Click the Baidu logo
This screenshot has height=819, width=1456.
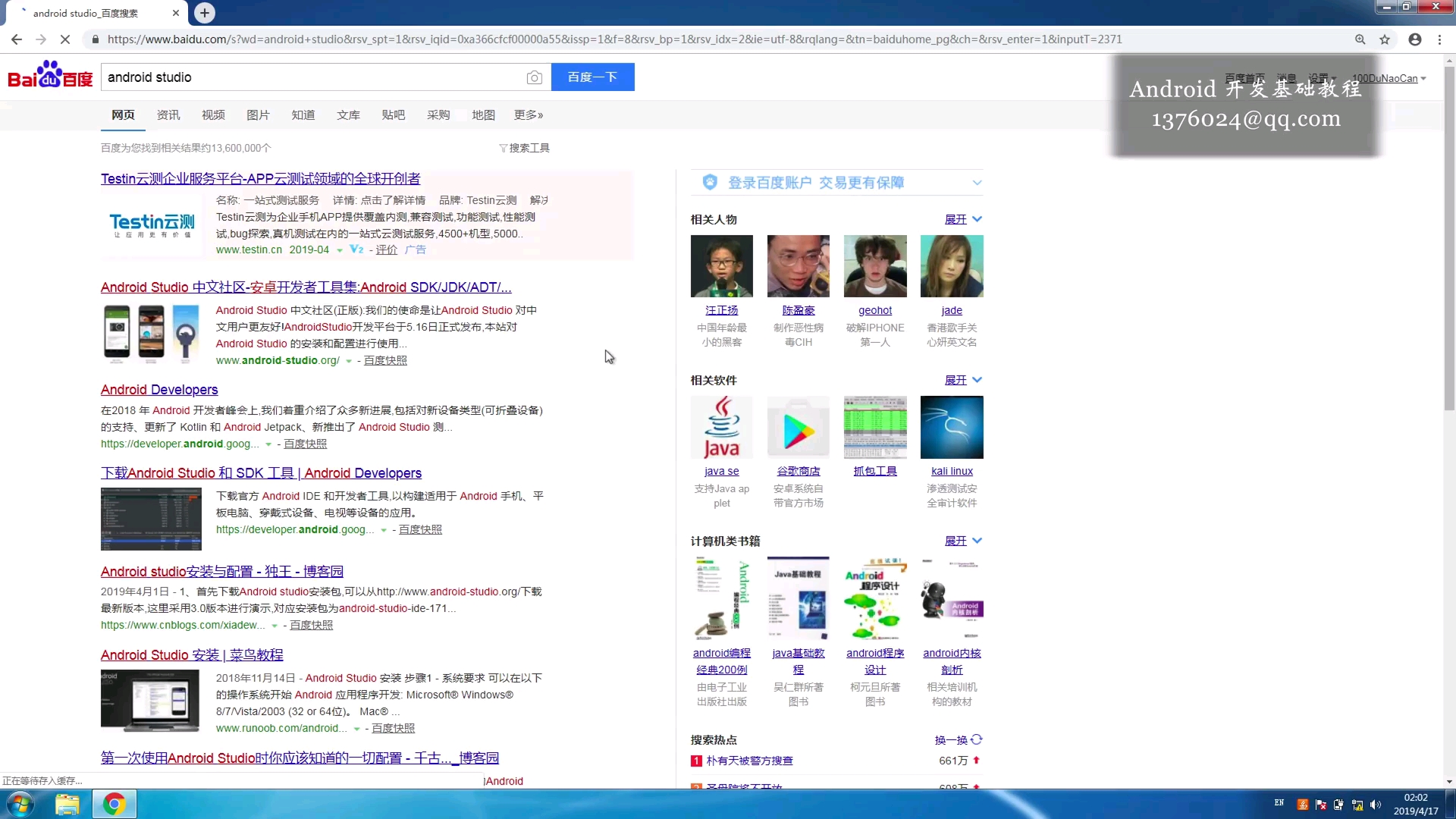[49, 76]
